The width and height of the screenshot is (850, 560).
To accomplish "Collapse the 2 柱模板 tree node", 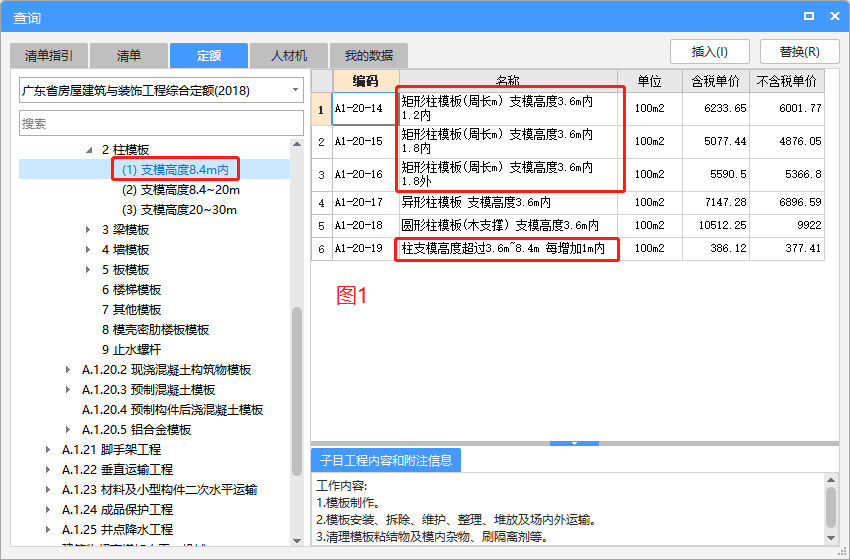I will tap(89, 150).
